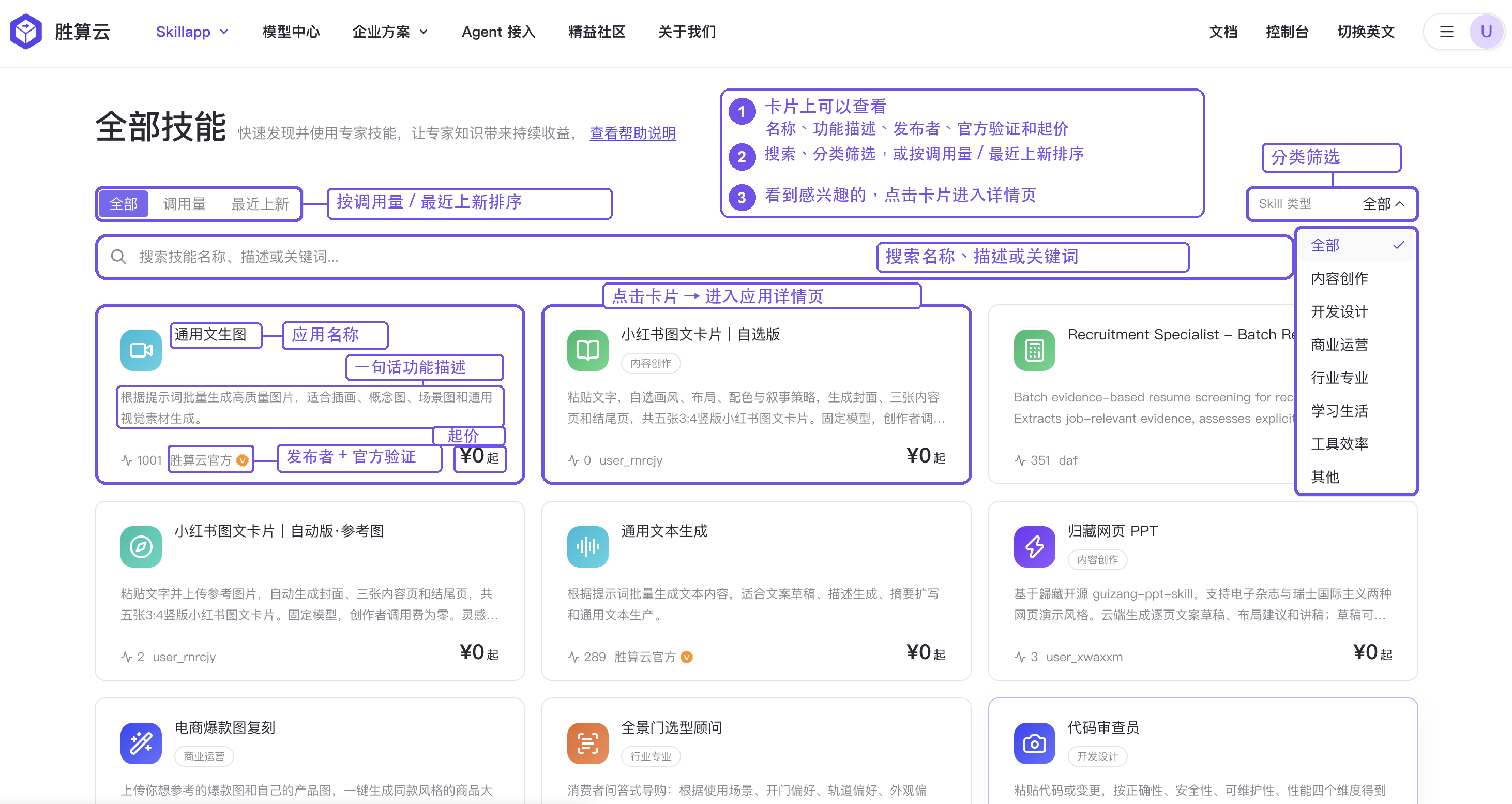Click the 开发设计 tag on 代码审查员
Image resolution: width=1512 pixels, height=804 pixels.
[x=1098, y=756]
